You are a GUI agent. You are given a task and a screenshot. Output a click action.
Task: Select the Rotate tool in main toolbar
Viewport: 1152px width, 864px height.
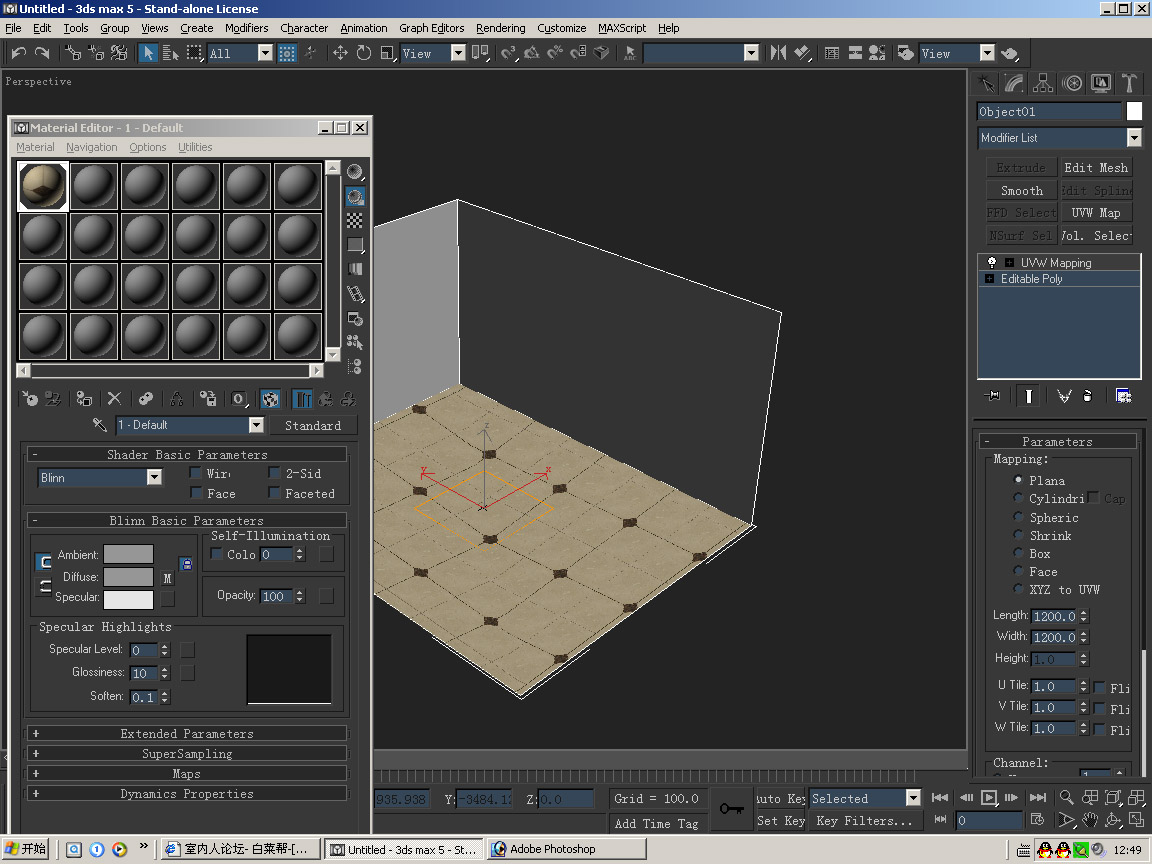coord(364,53)
